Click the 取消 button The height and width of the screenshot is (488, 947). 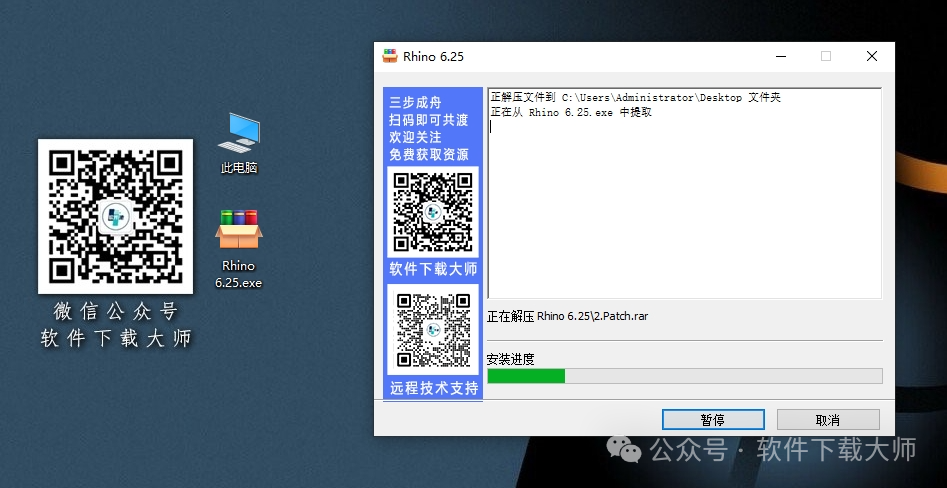click(827, 420)
